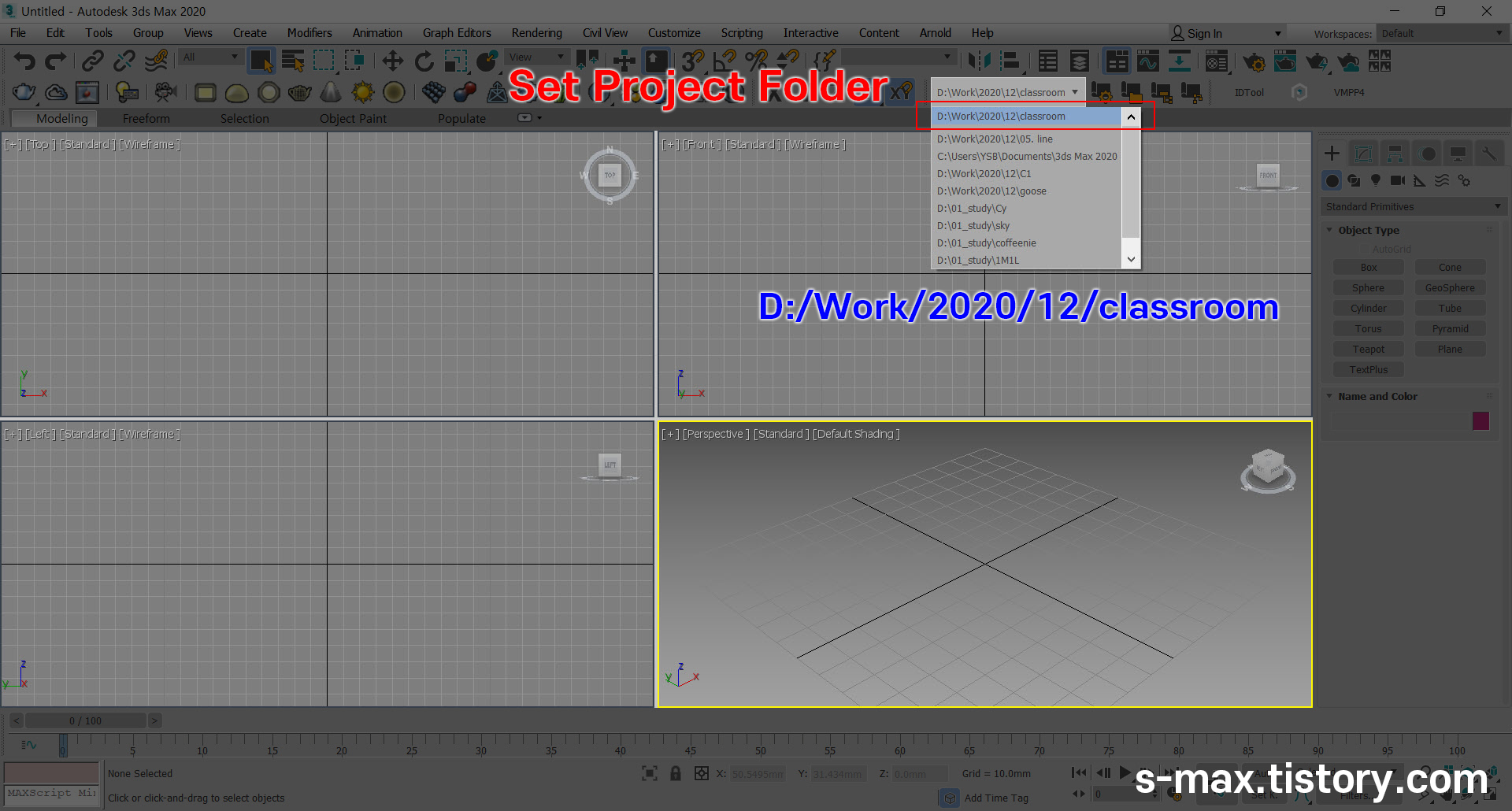The width and height of the screenshot is (1512, 811).
Task: Open the Modify panel tab icon
Action: 1363,154
